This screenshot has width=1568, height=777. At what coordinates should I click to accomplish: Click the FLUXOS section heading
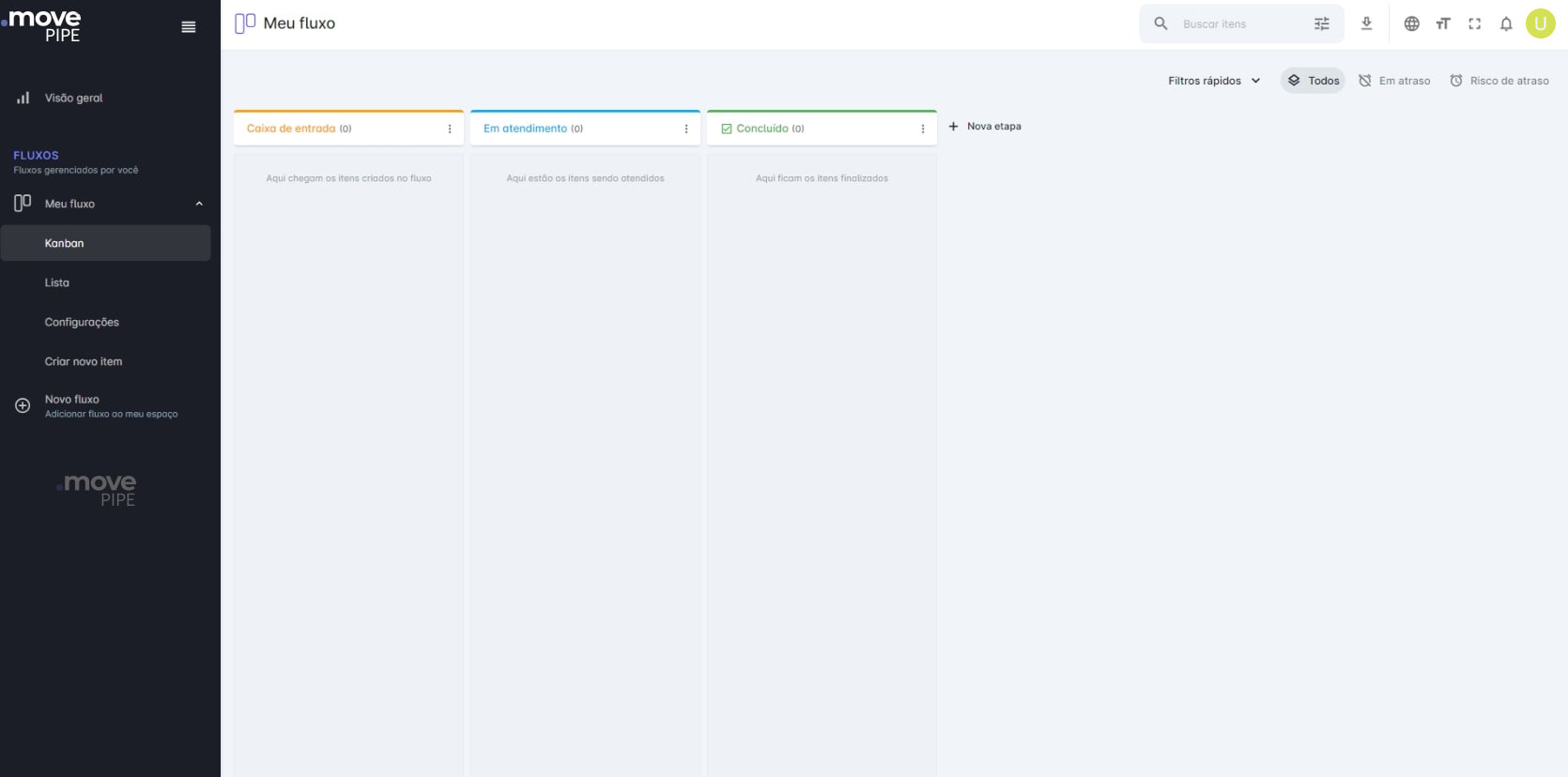pos(36,156)
